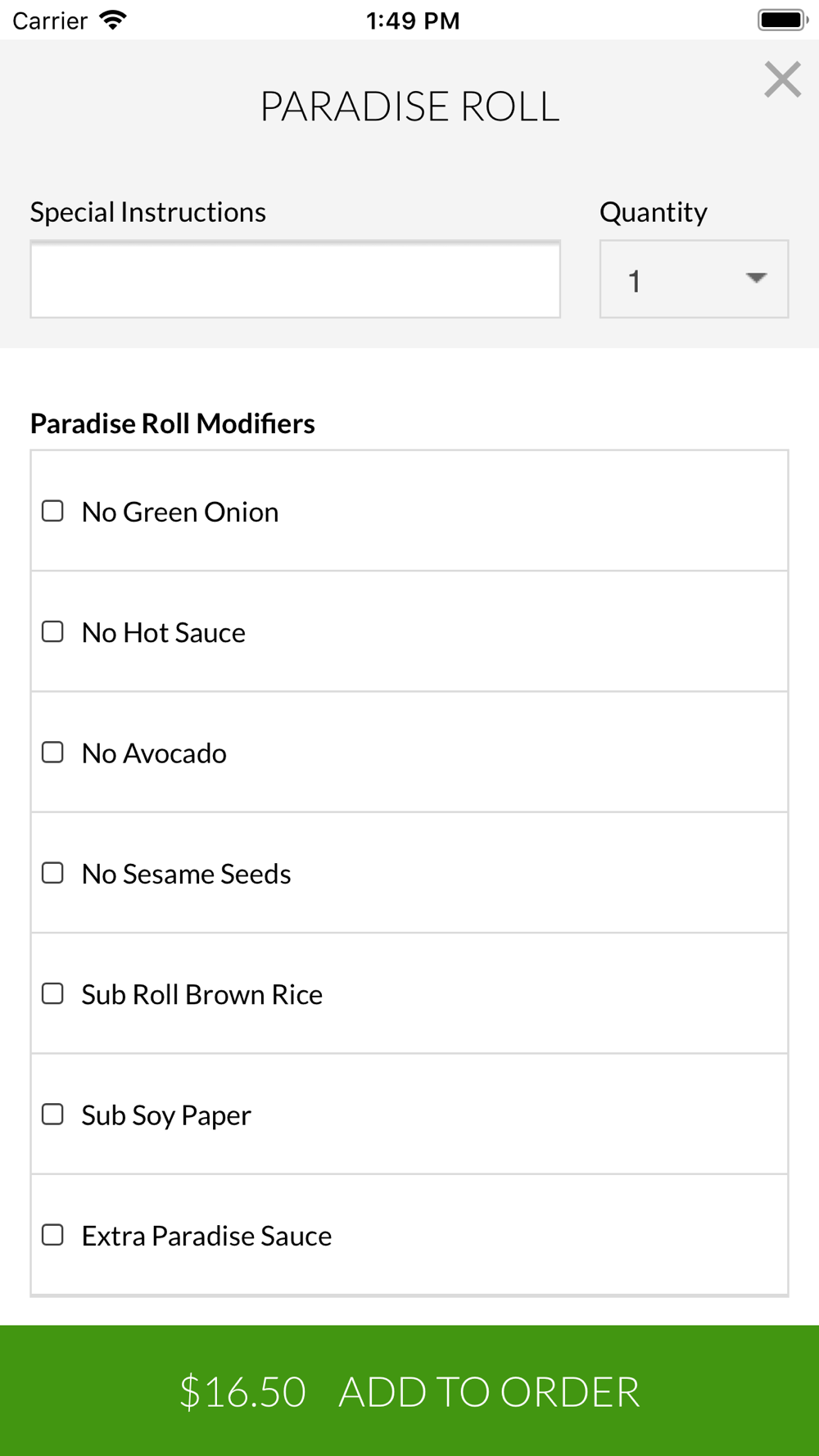Tap the Extra Paradise Sauce row label
Image resolution: width=819 pixels, height=1456 pixels.
coord(206,1236)
